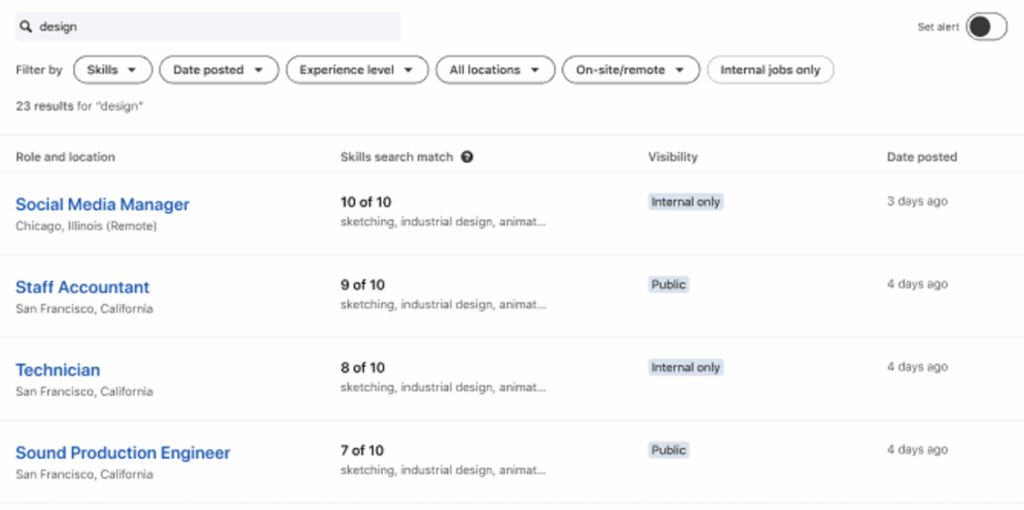Open the On-site/remote filter dropdown
1024x510 pixels.
click(630, 70)
